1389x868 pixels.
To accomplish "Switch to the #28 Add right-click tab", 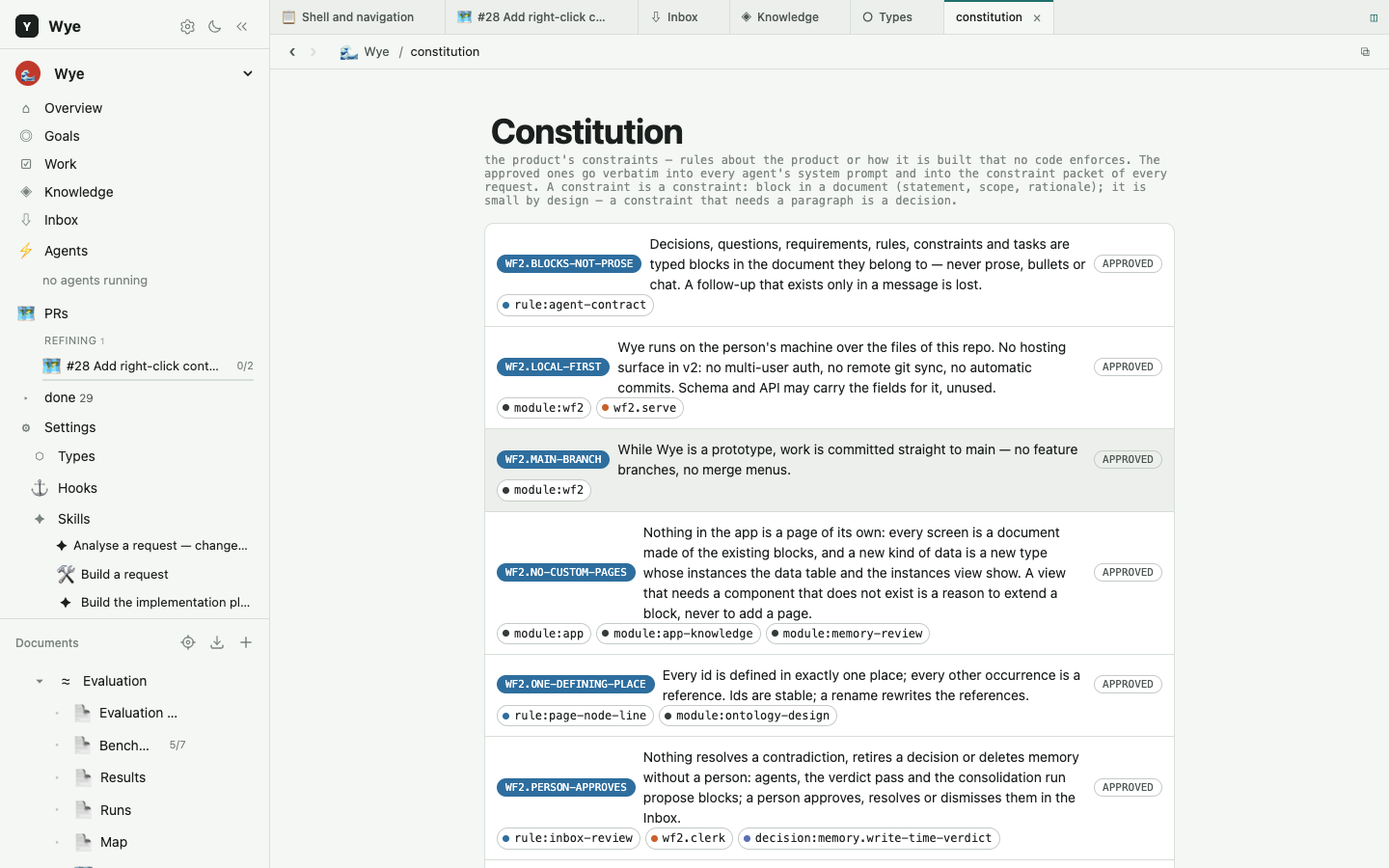I will pos(541,17).
